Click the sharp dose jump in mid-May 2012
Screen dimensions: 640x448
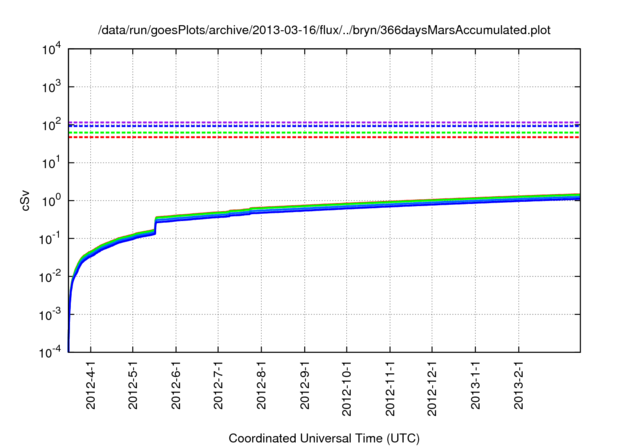point(156,225)
